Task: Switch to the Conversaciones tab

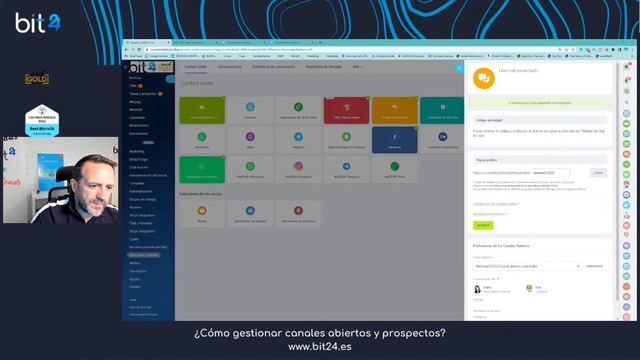Action: pyautogui.click(x=229, y=67)
